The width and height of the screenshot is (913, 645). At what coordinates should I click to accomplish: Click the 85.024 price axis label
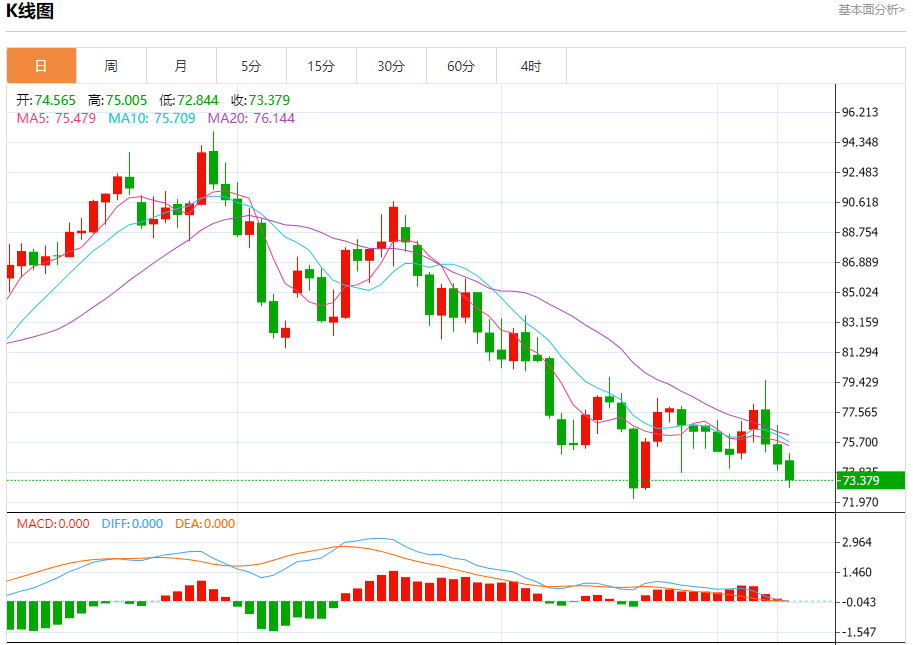pyautogui.click(x=860, y=292)
